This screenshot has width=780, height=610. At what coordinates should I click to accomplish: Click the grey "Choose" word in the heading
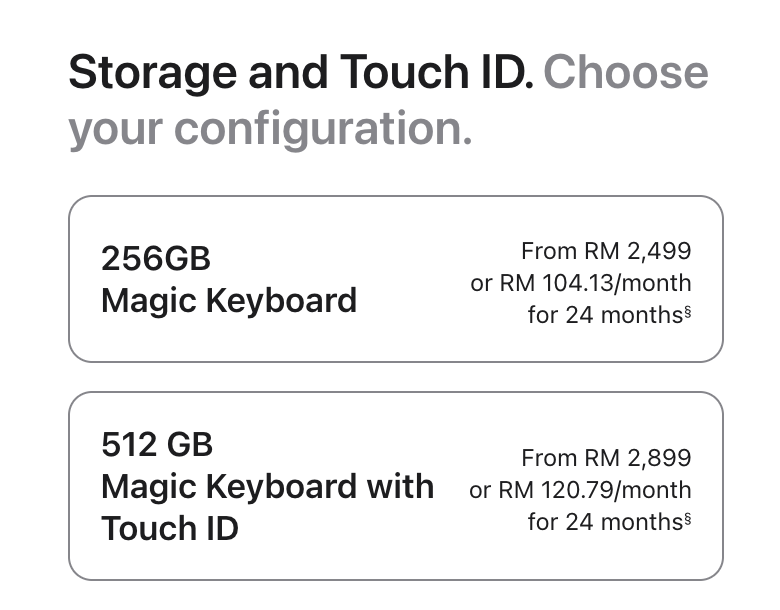626,73
